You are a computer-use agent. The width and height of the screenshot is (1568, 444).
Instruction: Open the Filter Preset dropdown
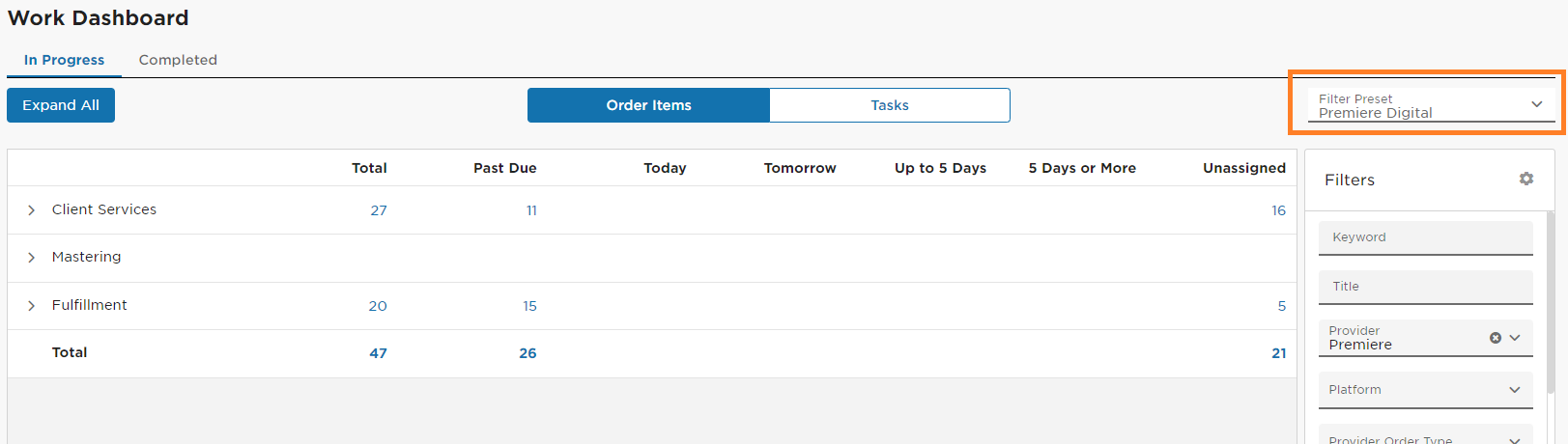pyautogui.click(x=1431, y=105)
